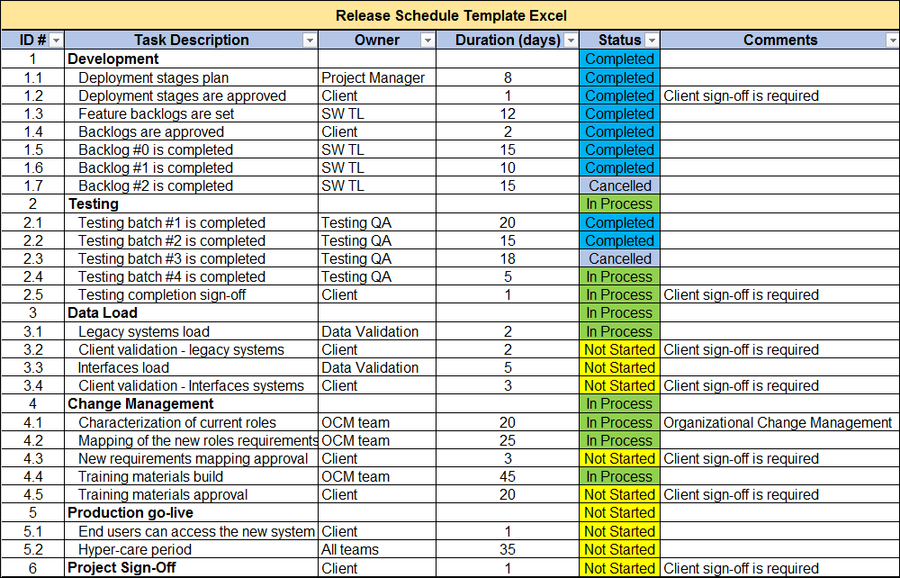The height and width of the screenshot is (578, 900).
Task: Click the Not Started status for Project Sign-Off
Action: pos(619,568)
